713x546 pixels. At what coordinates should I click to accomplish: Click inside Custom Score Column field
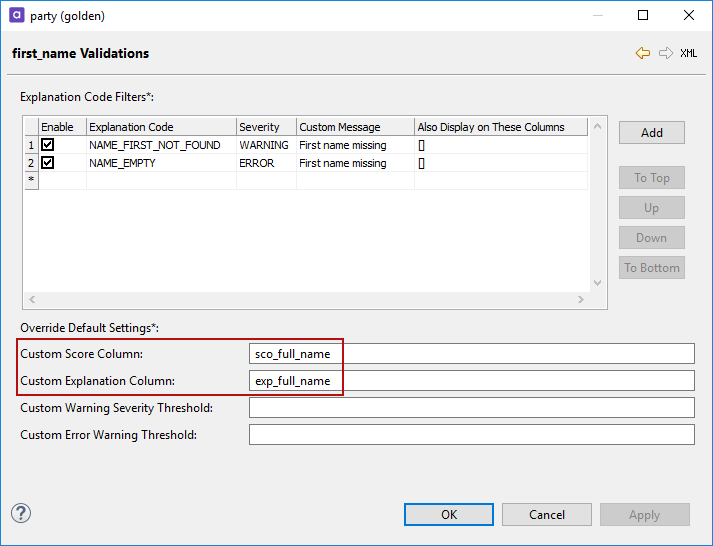[471, 354]
